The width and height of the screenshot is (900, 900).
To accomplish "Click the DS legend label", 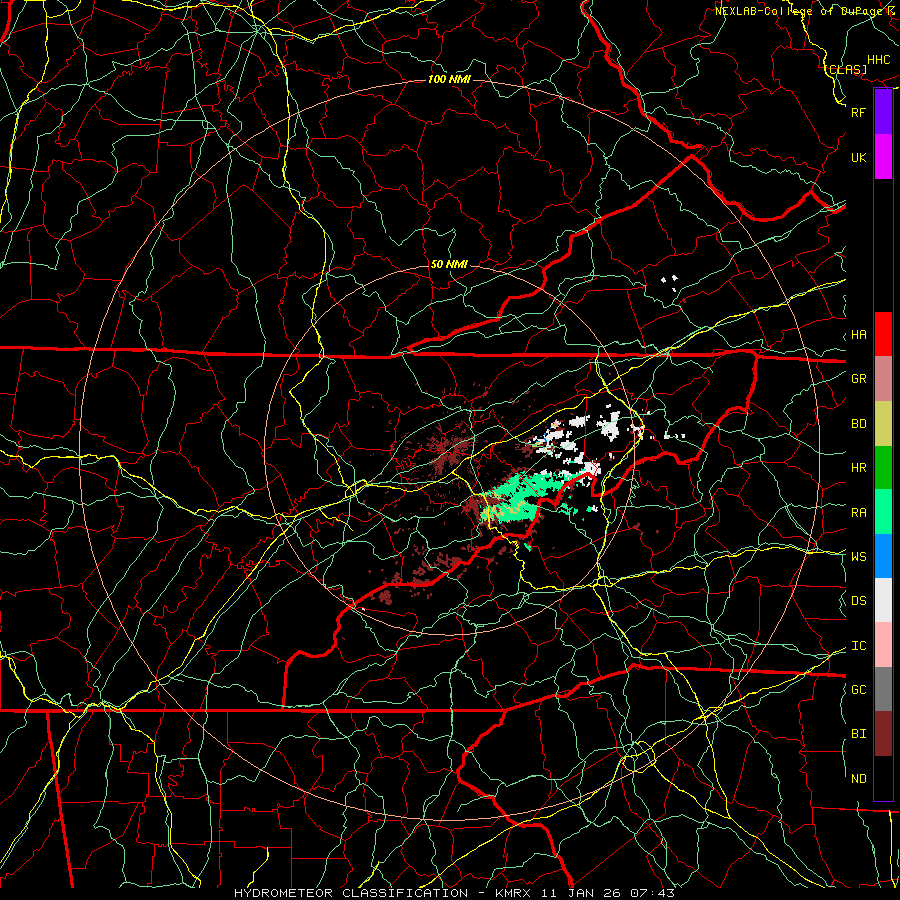I will [x=858, y=601].
